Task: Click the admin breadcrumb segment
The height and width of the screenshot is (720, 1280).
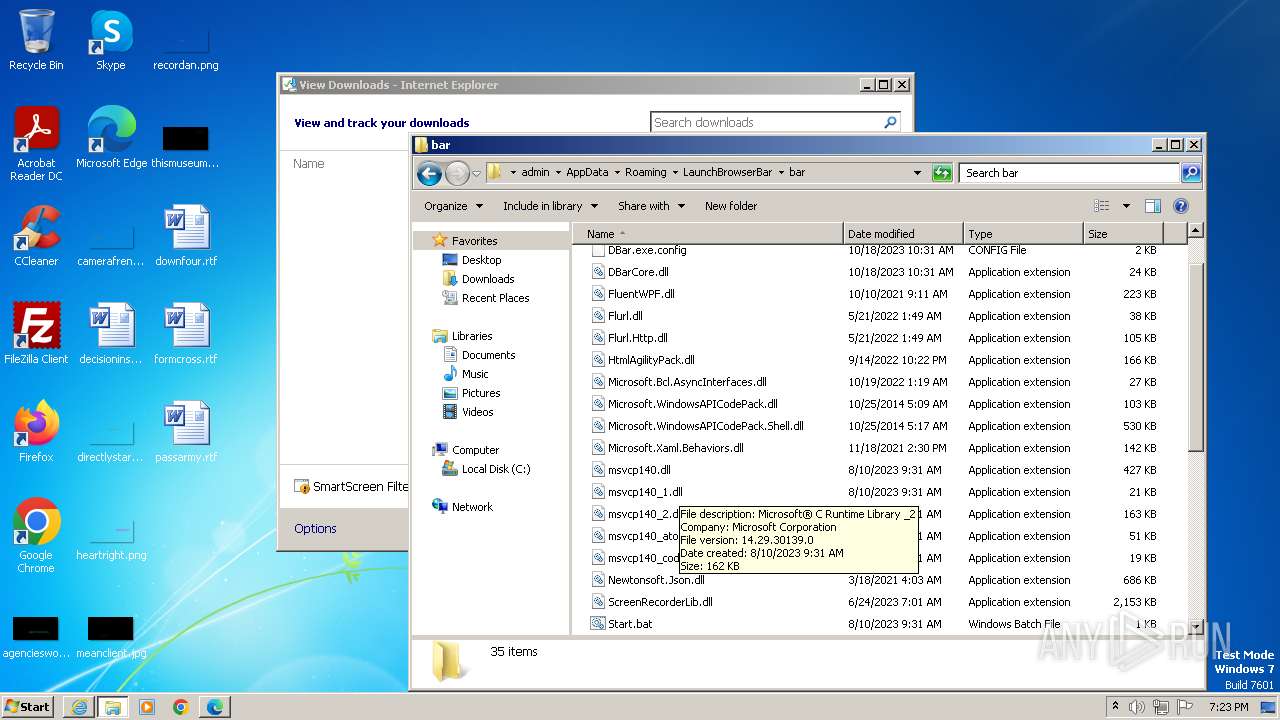Action: (x=535, y=173)
